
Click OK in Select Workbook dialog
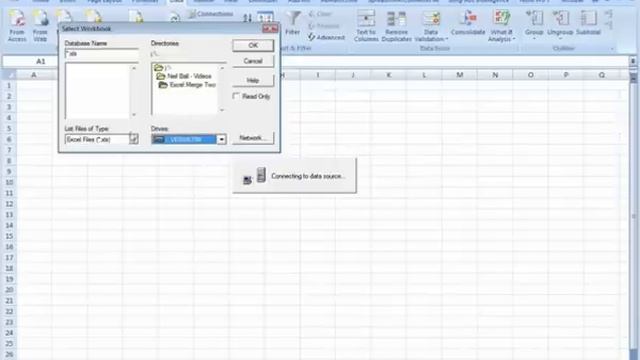pos(253,45)
